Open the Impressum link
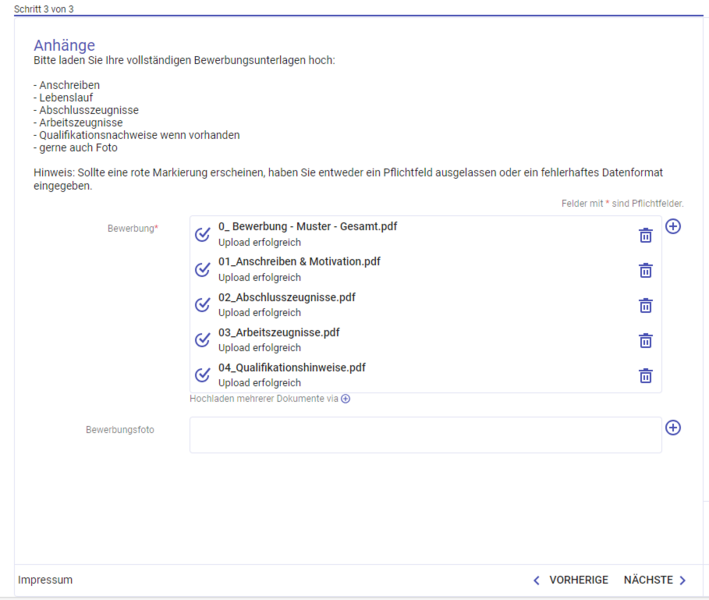The height and width of the screenshot is (600, 709). tap(45, 580)
